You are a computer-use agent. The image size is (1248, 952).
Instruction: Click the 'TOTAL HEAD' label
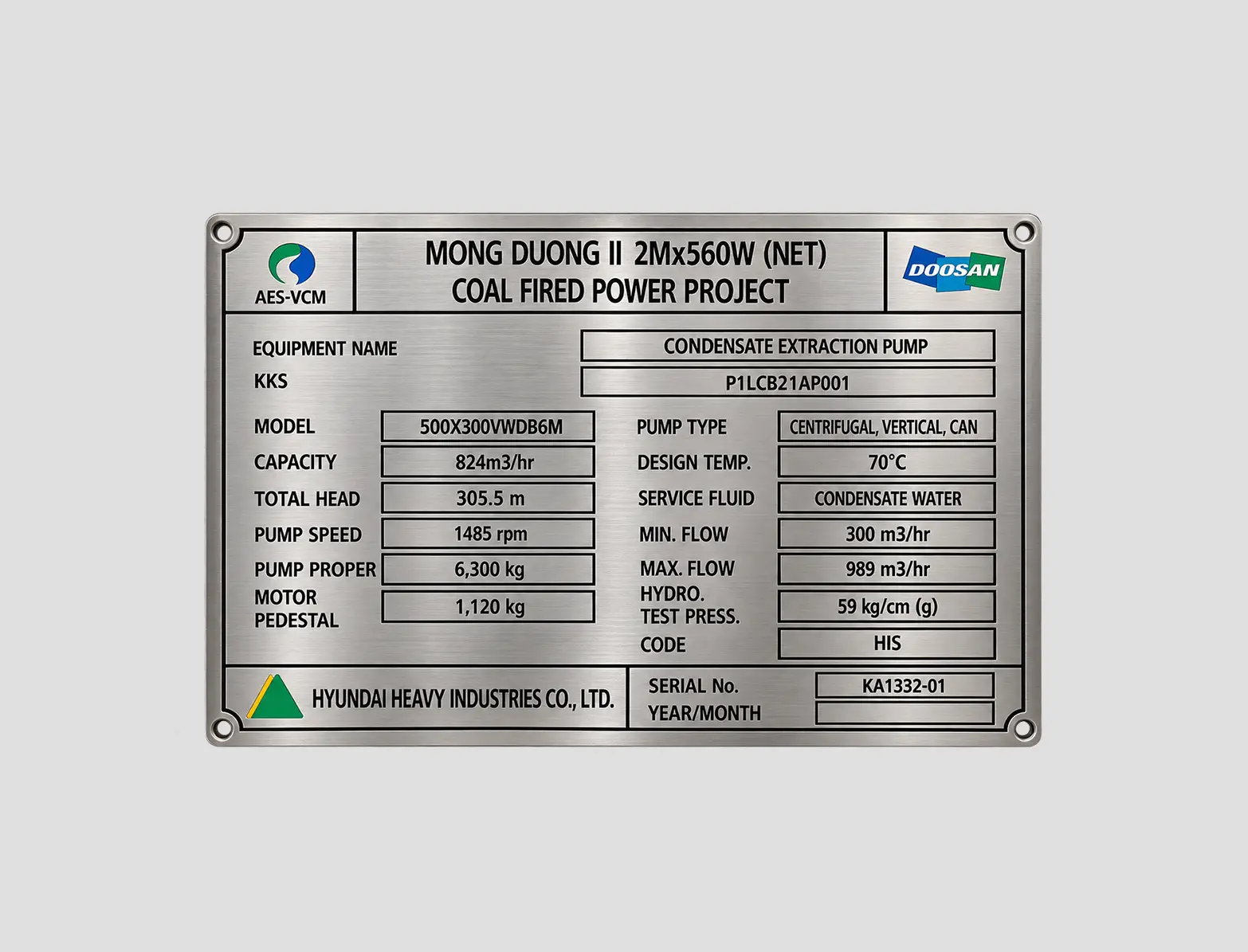pyautogui.click(x=307, y=500)
